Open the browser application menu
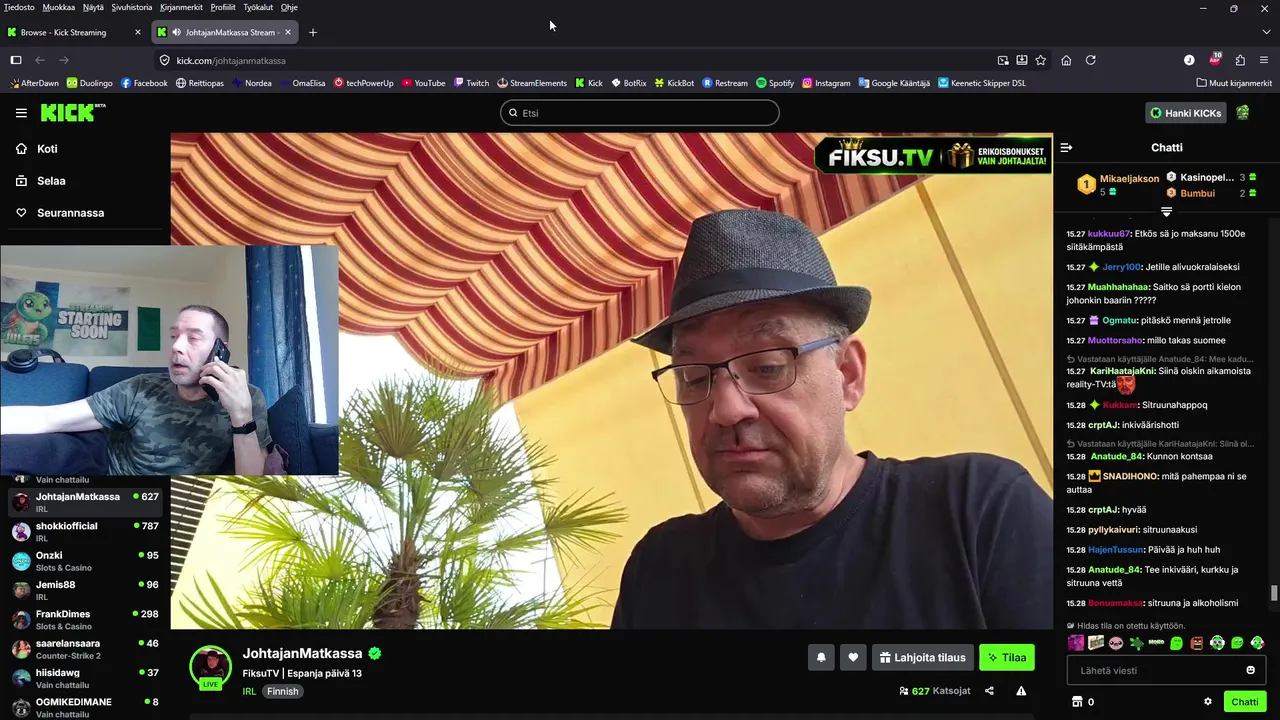The image size is (1280, 720). 1264,60
